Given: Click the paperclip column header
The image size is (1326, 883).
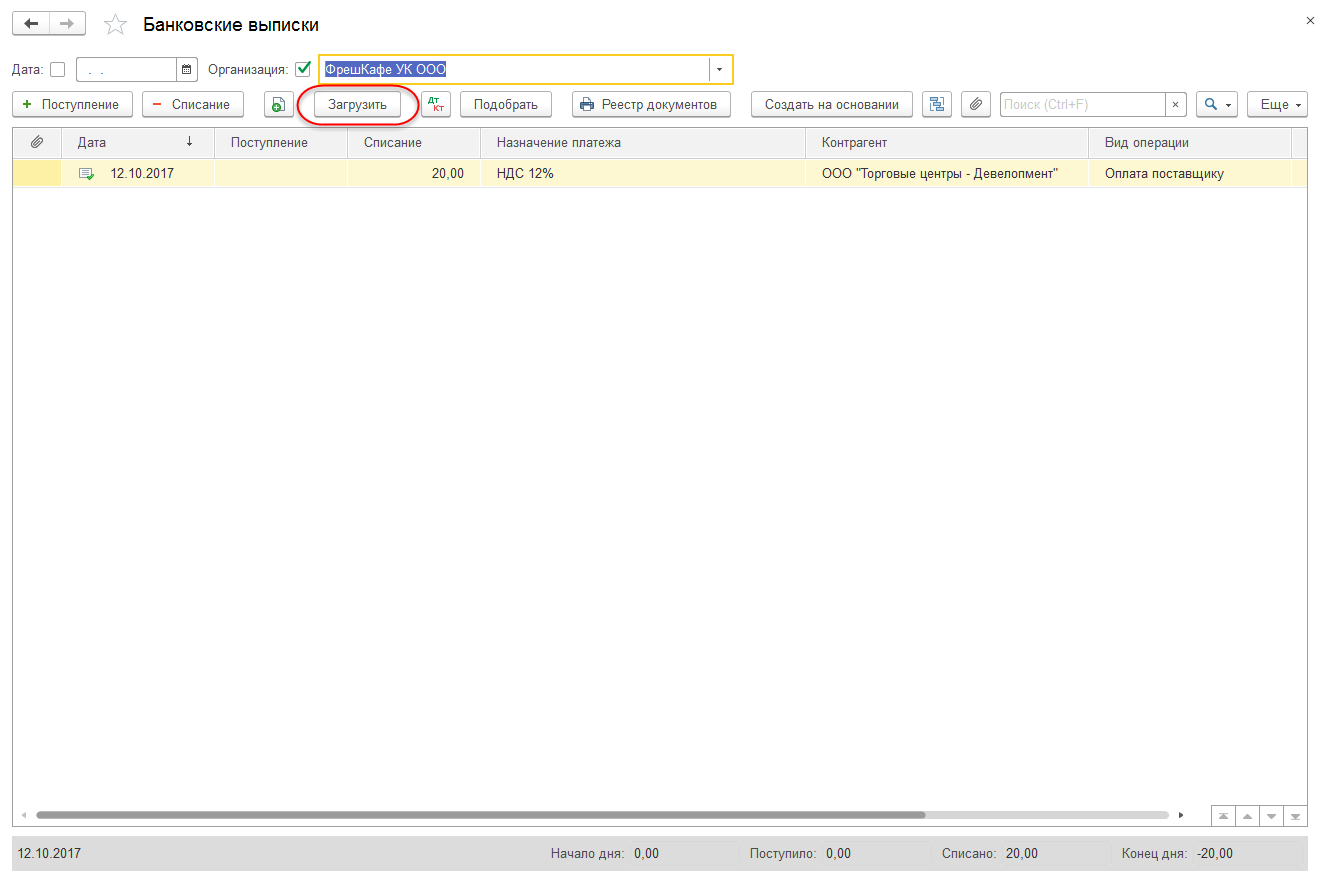Looking at the screenshot, I should click(37, 143).
